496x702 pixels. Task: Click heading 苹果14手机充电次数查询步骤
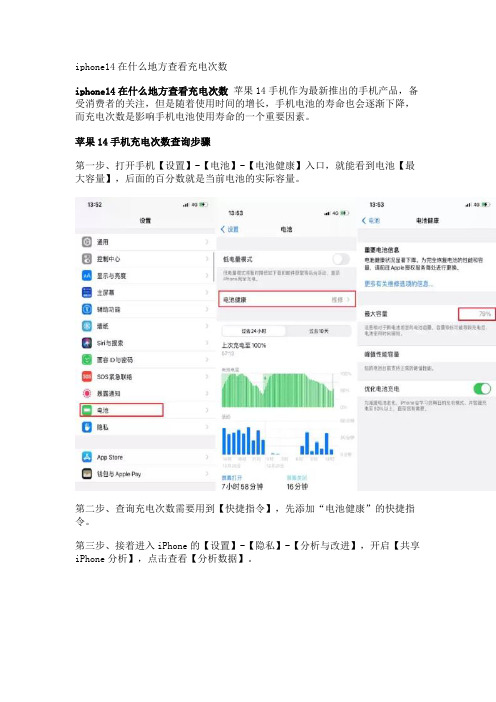(x=143, y=142)
